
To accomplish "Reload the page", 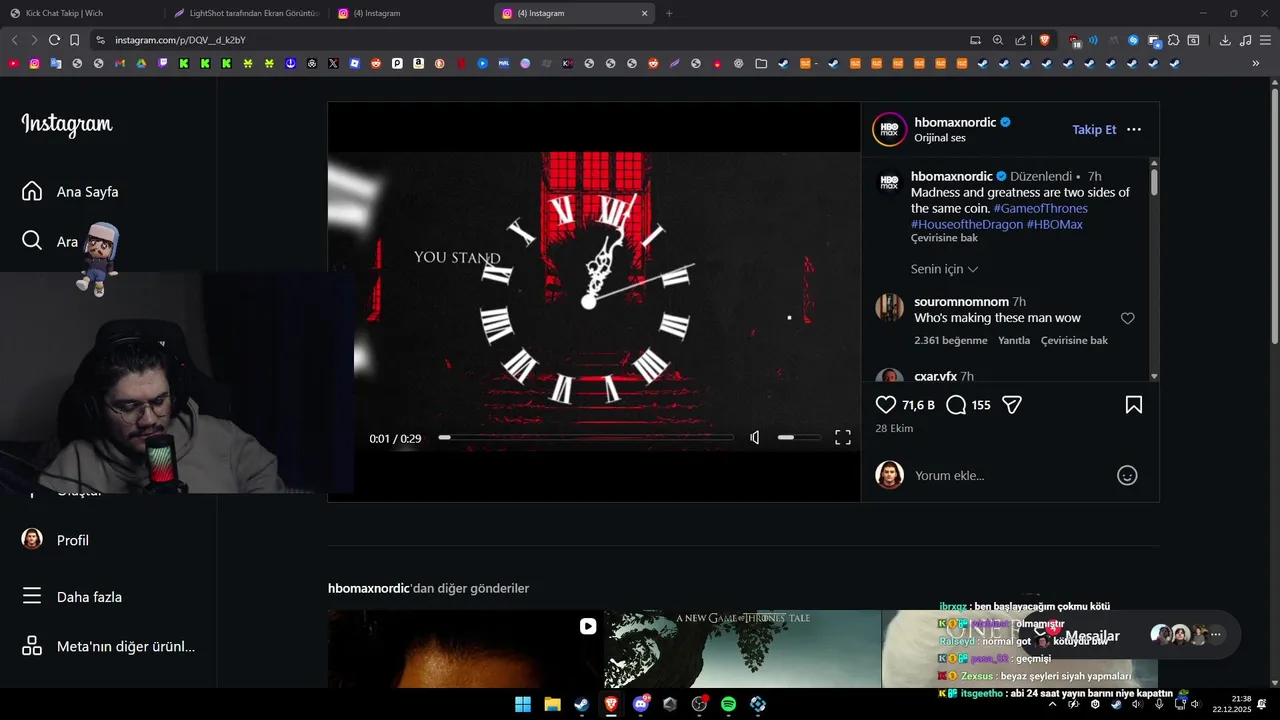I will [54, 40].
